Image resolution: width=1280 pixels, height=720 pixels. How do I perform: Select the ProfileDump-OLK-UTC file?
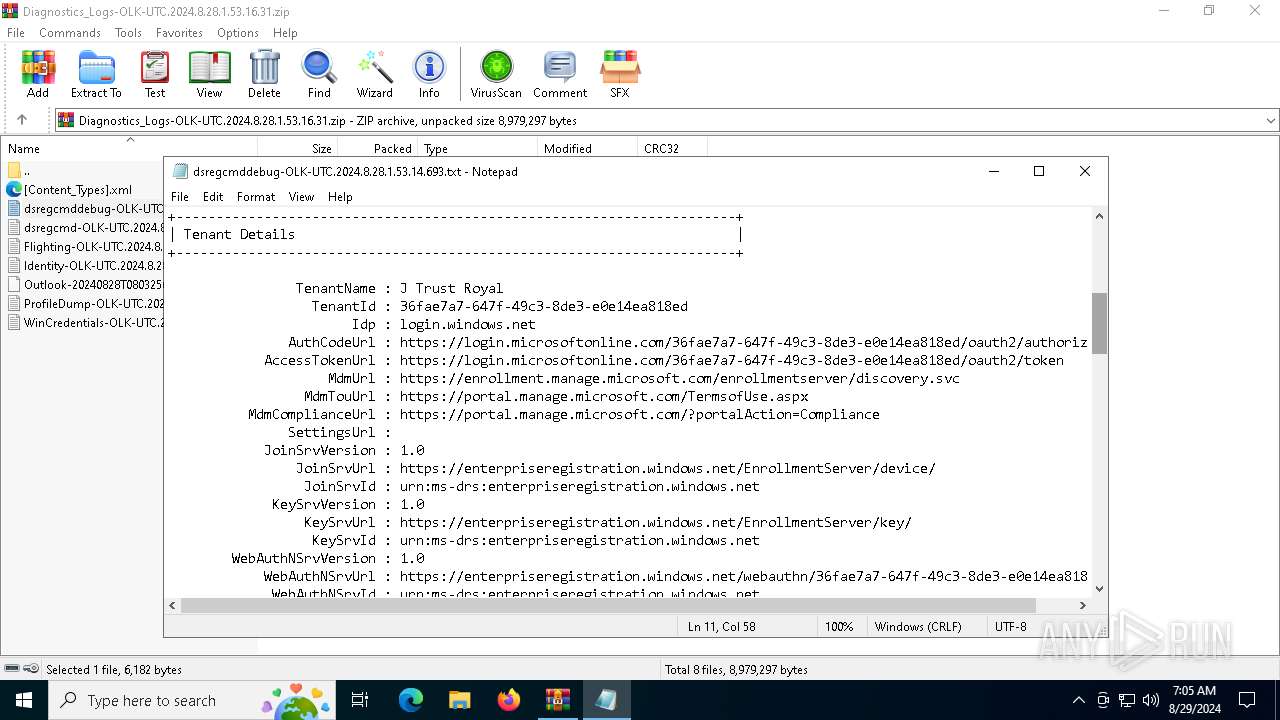coord(85,304)
